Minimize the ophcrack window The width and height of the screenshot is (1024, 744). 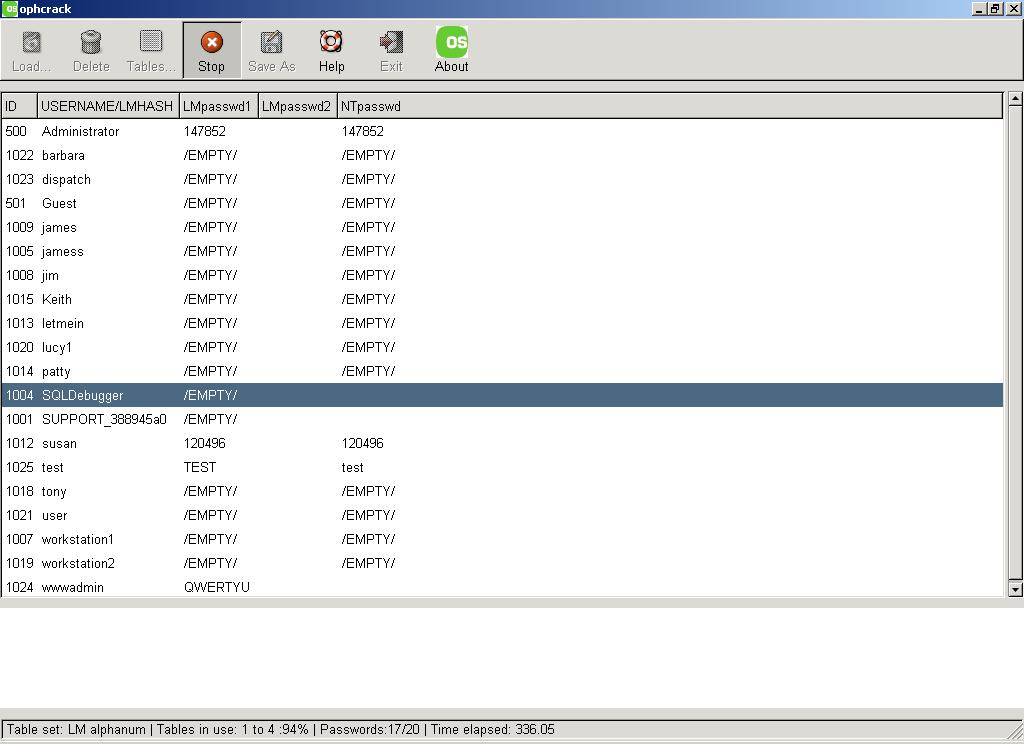(x=979, y=8)
